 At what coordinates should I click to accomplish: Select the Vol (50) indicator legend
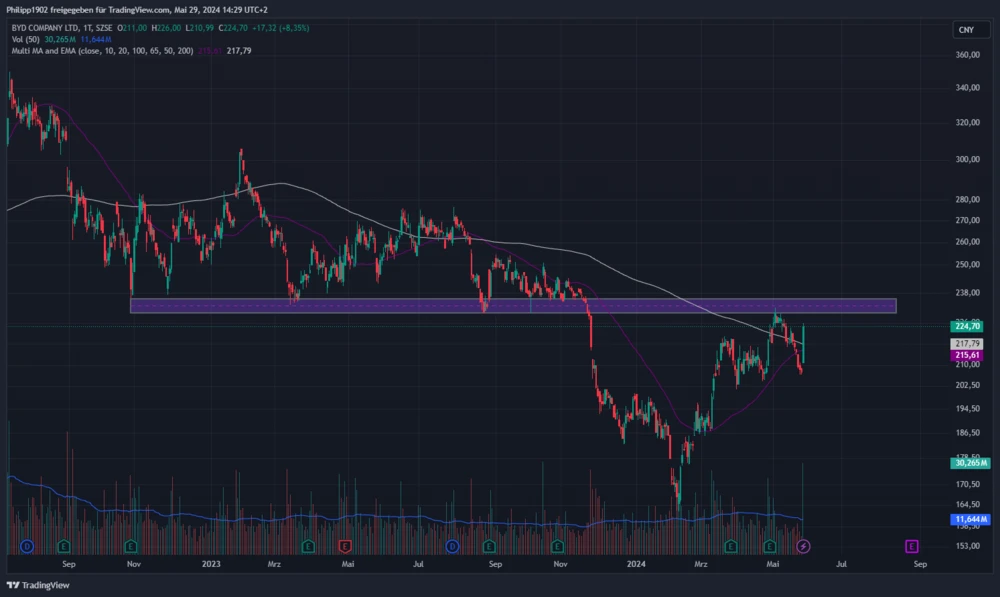22,39
